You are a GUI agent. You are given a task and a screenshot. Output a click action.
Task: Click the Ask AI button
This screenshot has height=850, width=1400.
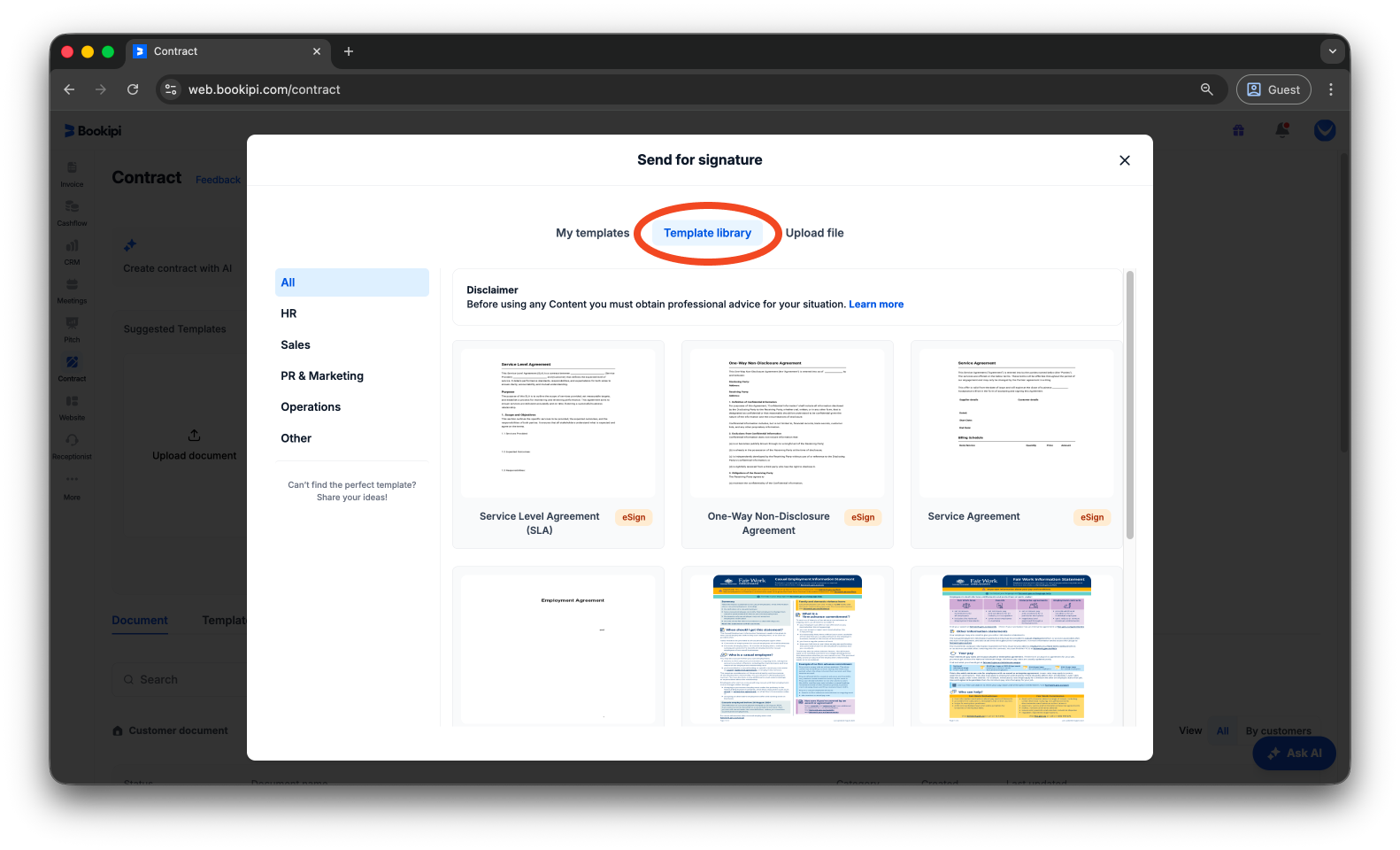point(1294,753)
